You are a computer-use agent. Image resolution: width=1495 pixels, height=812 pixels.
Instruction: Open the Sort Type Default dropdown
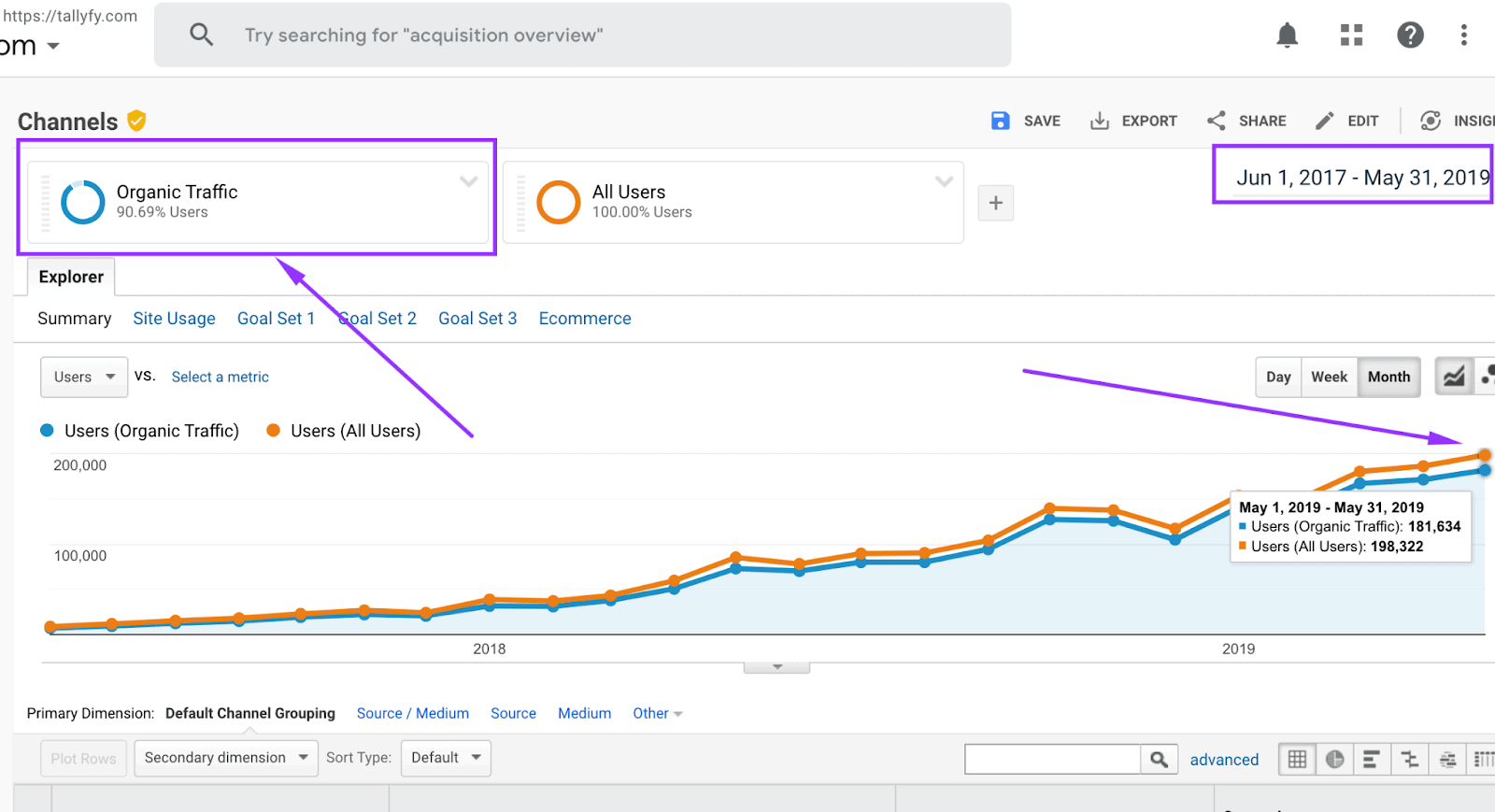coord(445,758)
